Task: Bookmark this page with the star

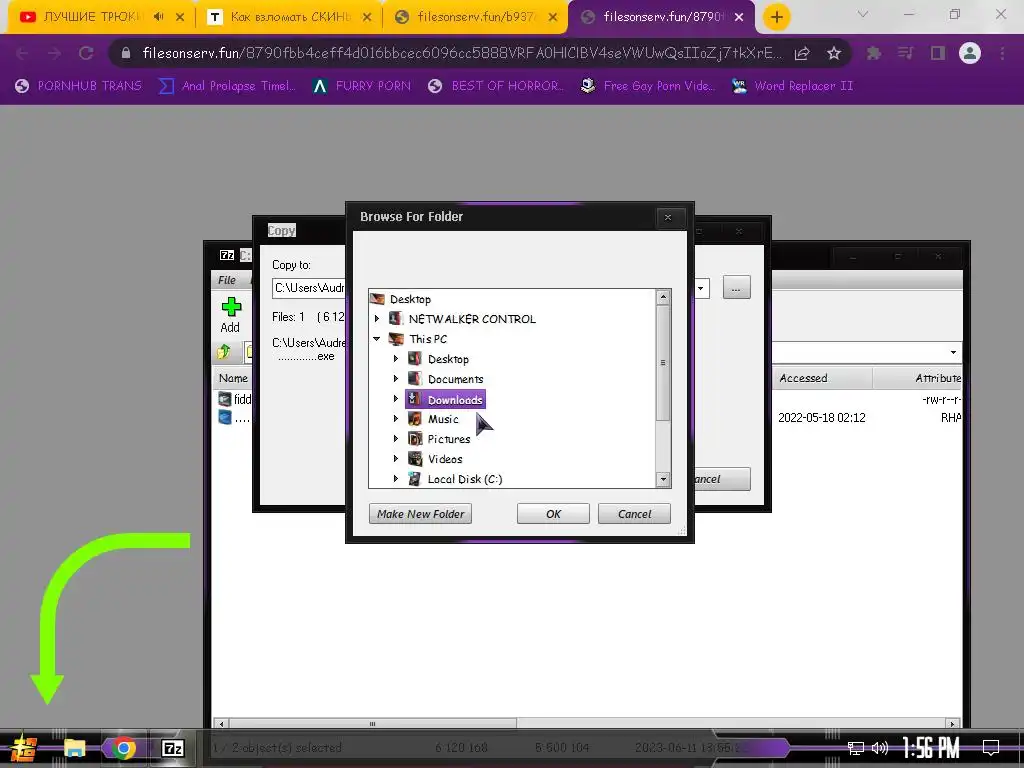Action: 834,54
